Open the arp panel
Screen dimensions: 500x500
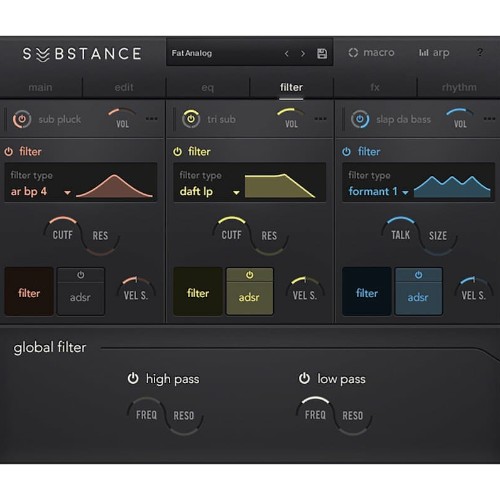pyautogui.click(x=434, y=53)
